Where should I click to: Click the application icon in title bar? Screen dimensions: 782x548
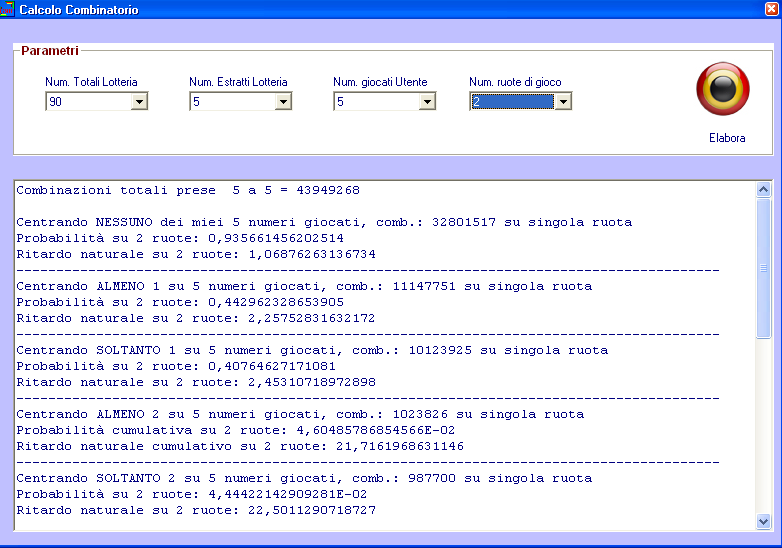(7, 9)
